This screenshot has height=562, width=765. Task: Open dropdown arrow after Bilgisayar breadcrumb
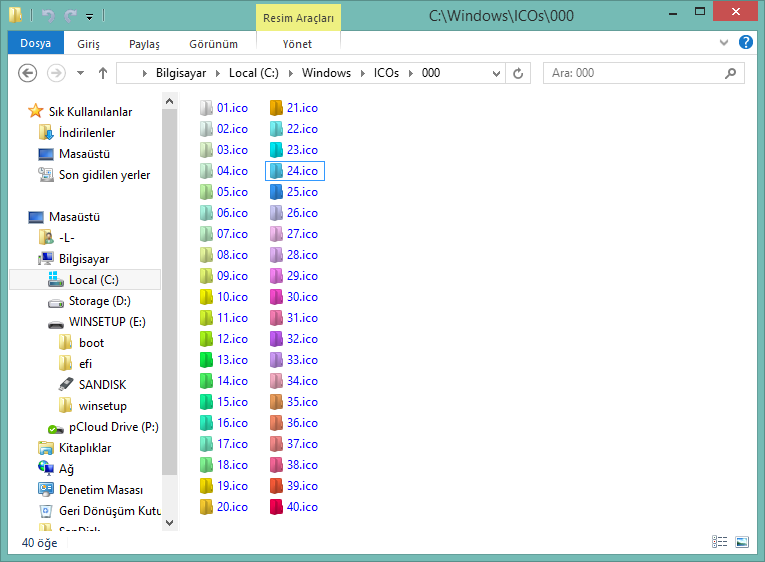218,74
